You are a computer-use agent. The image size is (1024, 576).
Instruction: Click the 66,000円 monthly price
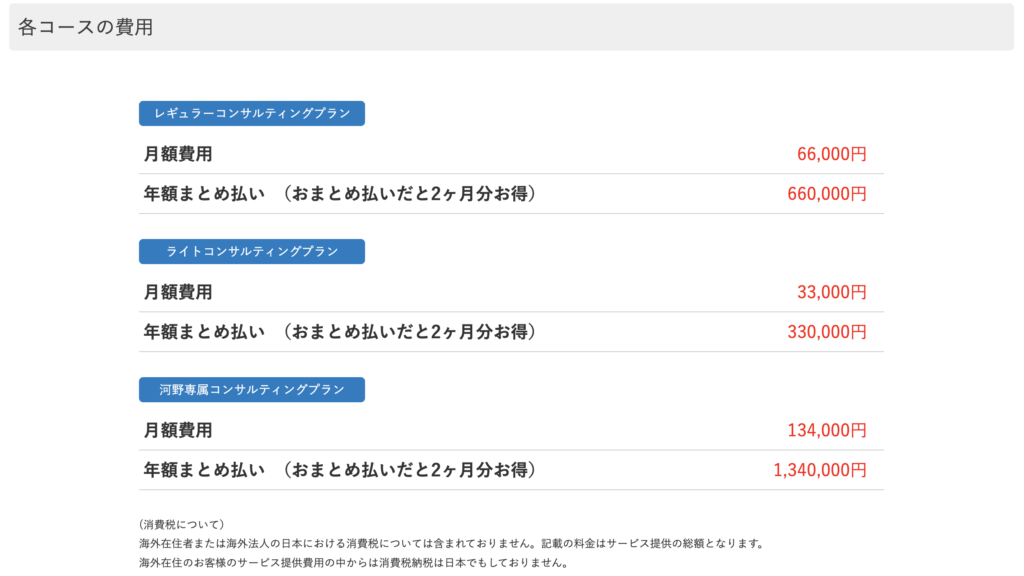831,155
